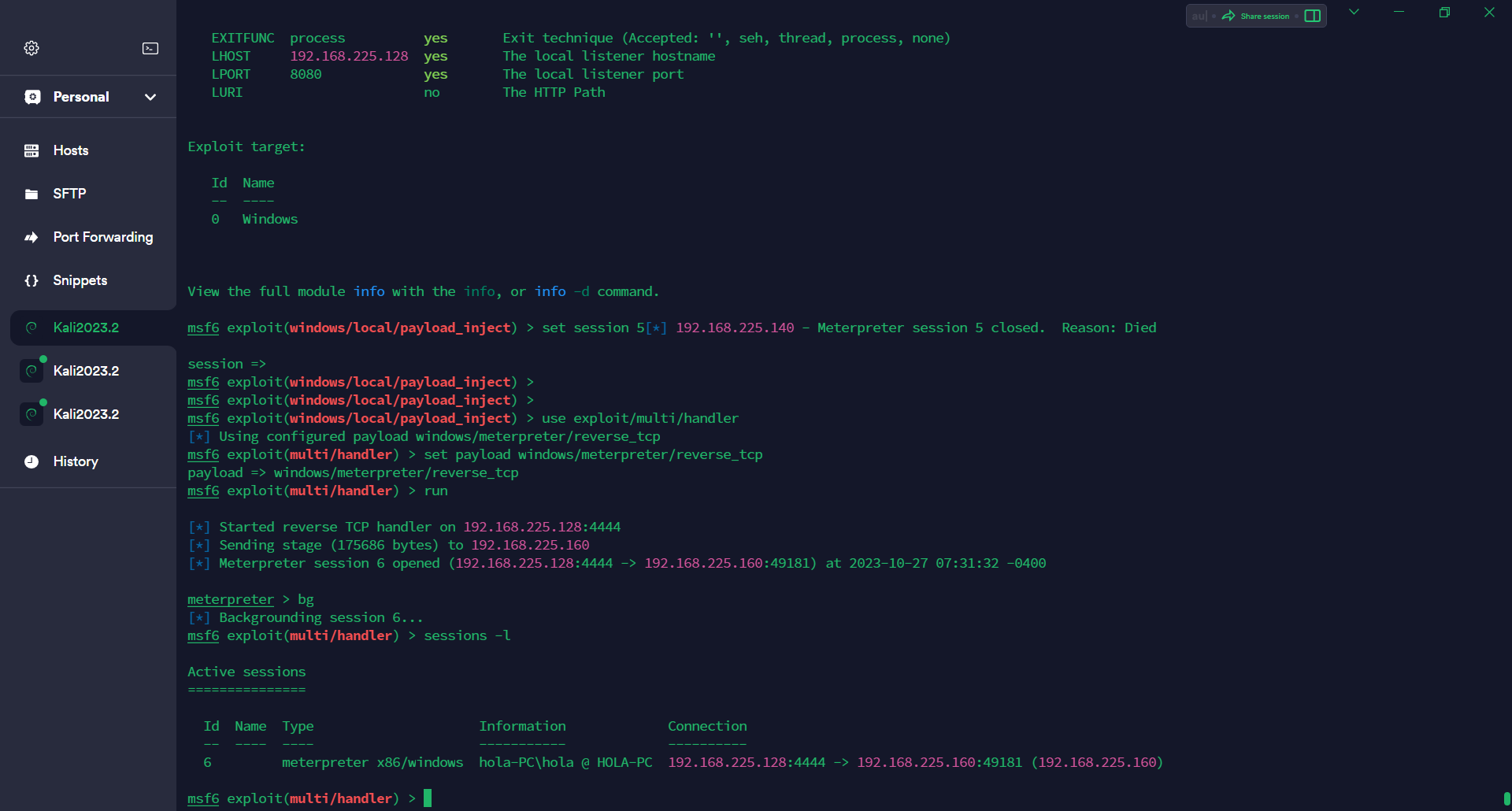Image resolution: width=1512 pixels, height=811 pixels.
Task: Open the Kali2023.2 tab directly above History
Action: point(93,414)
